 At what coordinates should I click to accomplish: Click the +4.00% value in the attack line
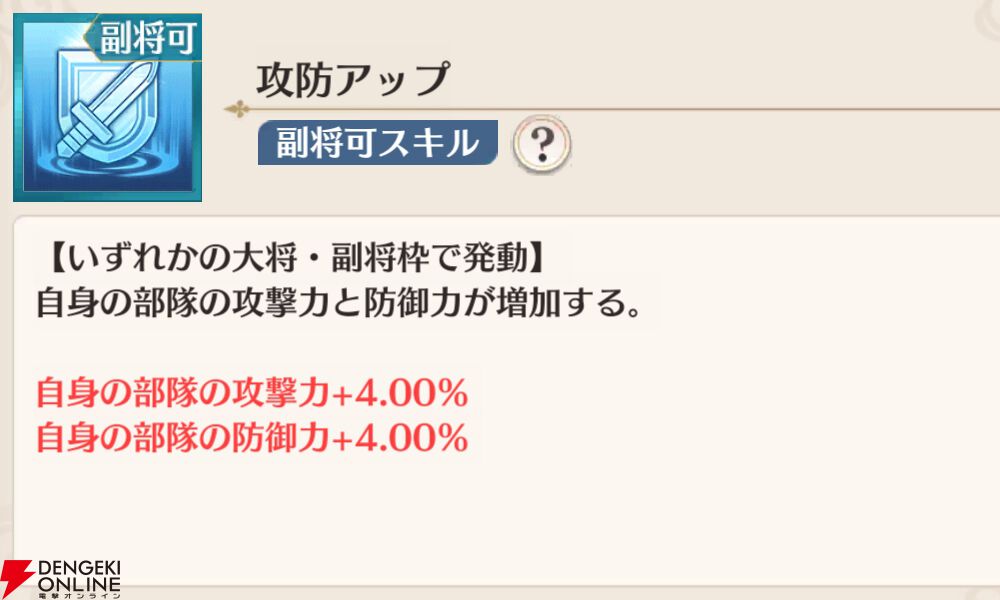click(399, 394)
